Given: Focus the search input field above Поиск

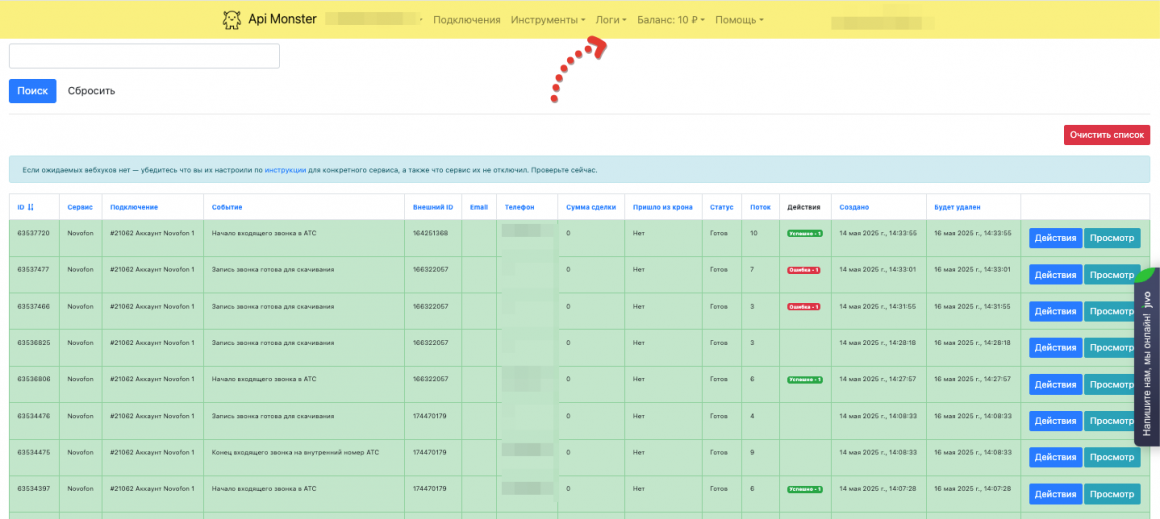Looking at the screenshot, I should tap(144, 56).
